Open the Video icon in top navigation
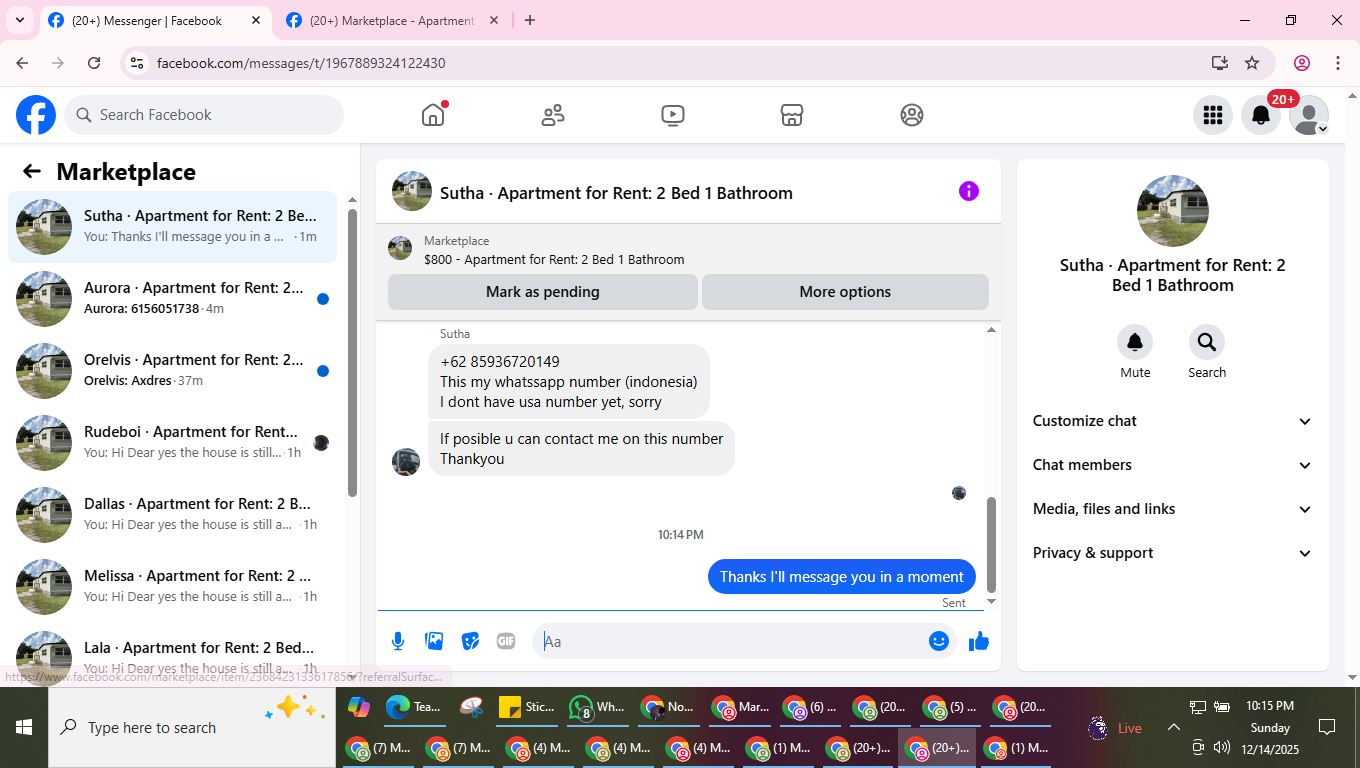Image resolution: width=1360 pixels, height=768 pixels. pyautogui.click(x=673, y=115)
